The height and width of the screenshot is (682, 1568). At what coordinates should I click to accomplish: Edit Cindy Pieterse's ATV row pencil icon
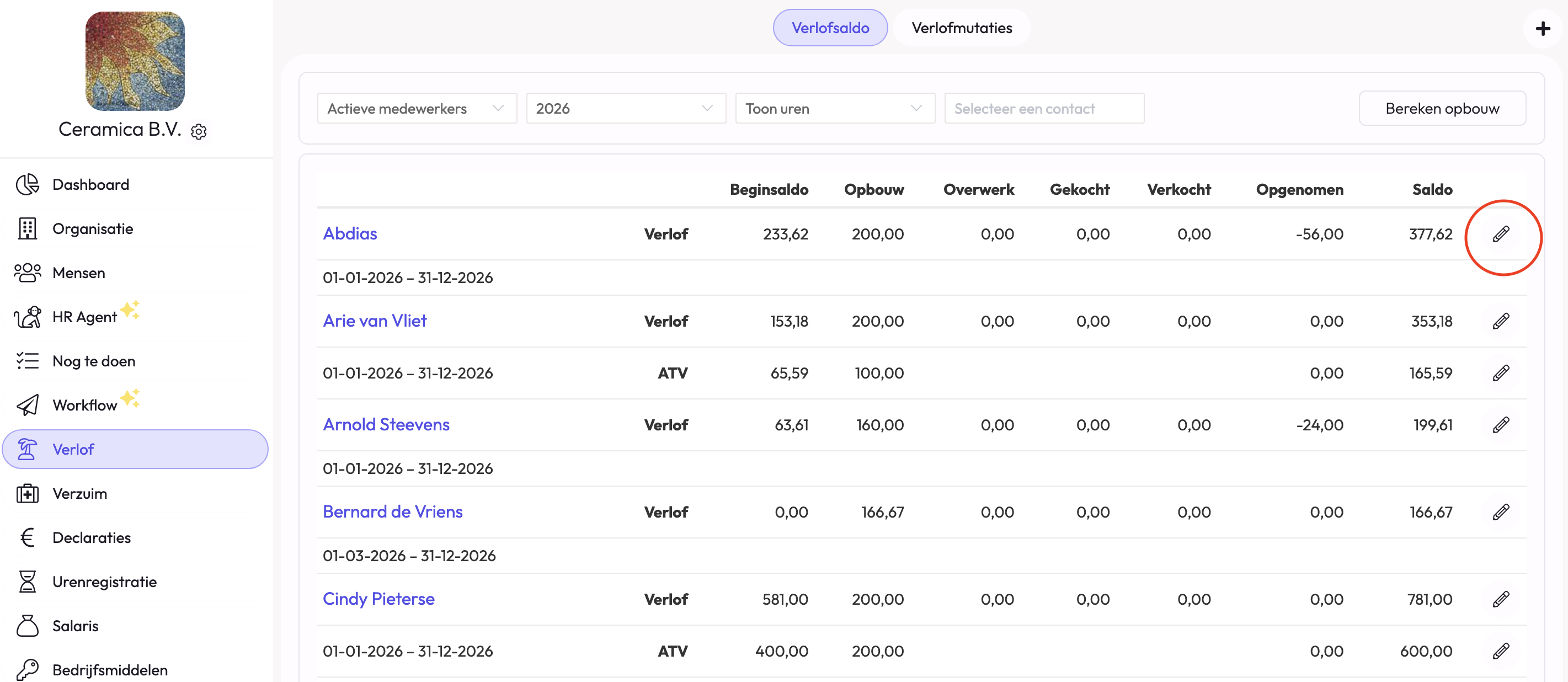pyautogui.click(x=1501, y=651)
